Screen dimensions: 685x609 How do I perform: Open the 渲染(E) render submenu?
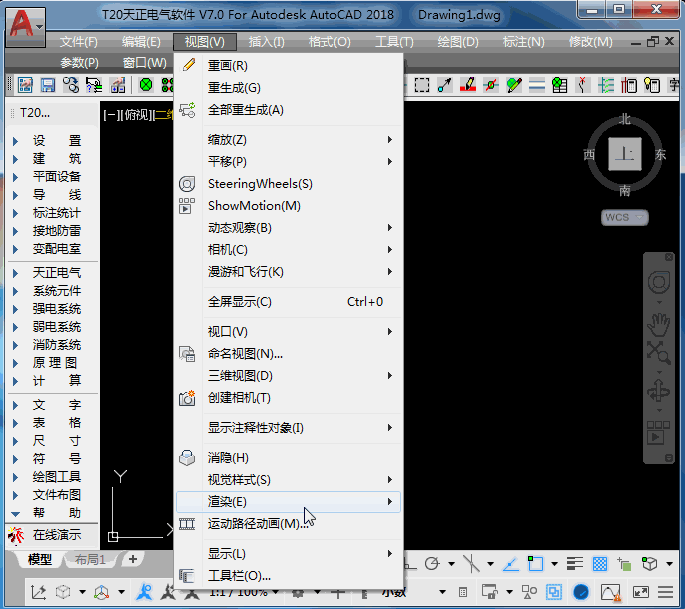tap(288, 502)
